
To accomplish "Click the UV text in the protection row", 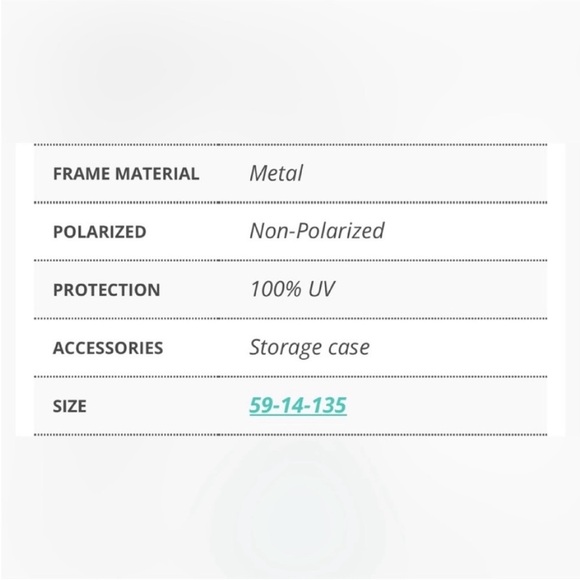I will click(x=321, y=289).
